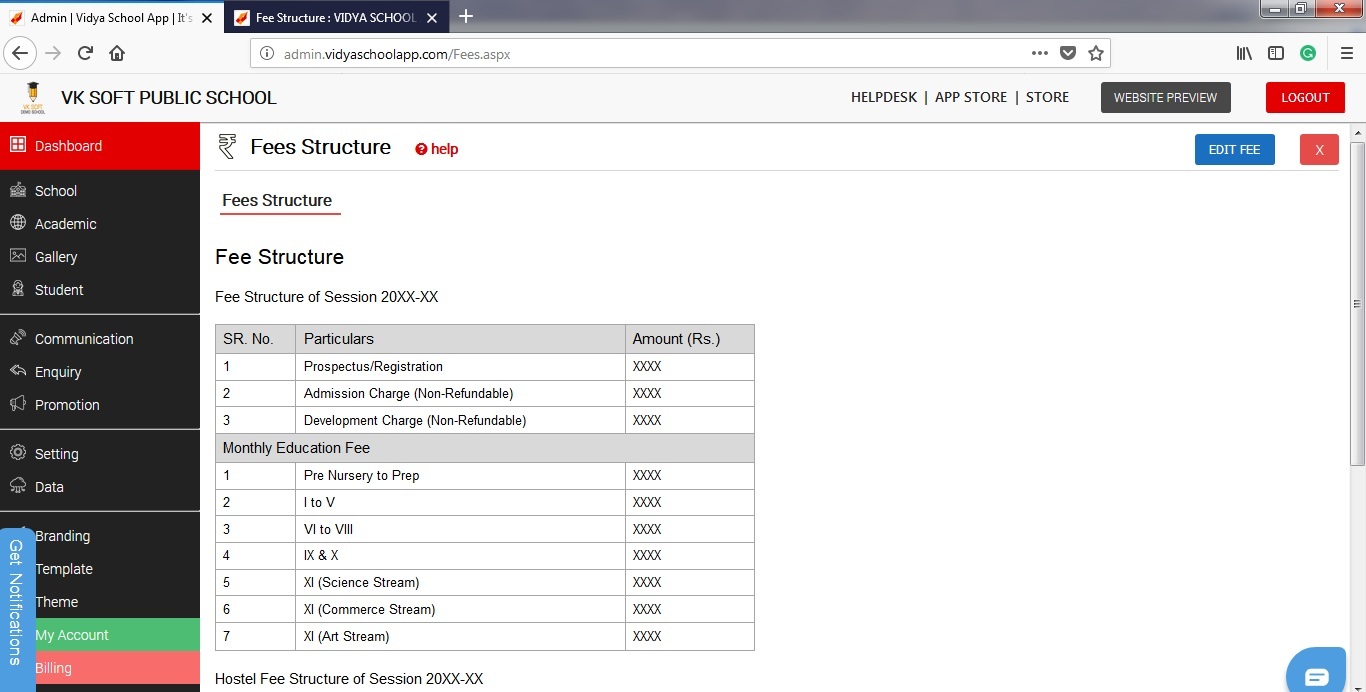The image size is (1366, 692).
Task: Open the School sidebar menu
Action: click(x=100, y=190)
